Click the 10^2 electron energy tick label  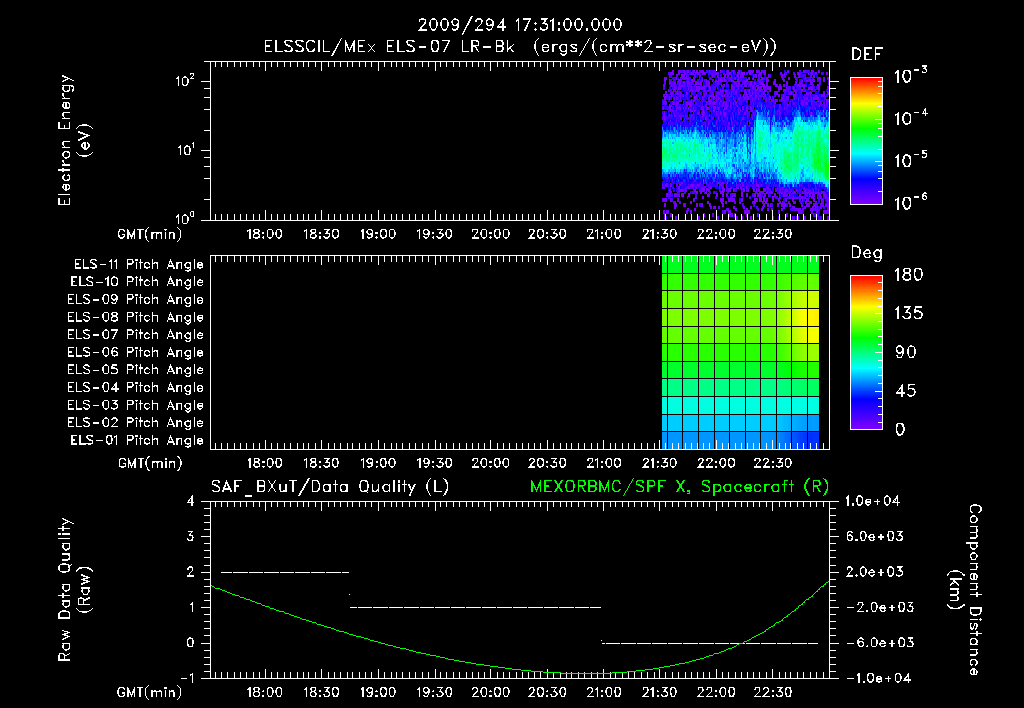point(184,81)
